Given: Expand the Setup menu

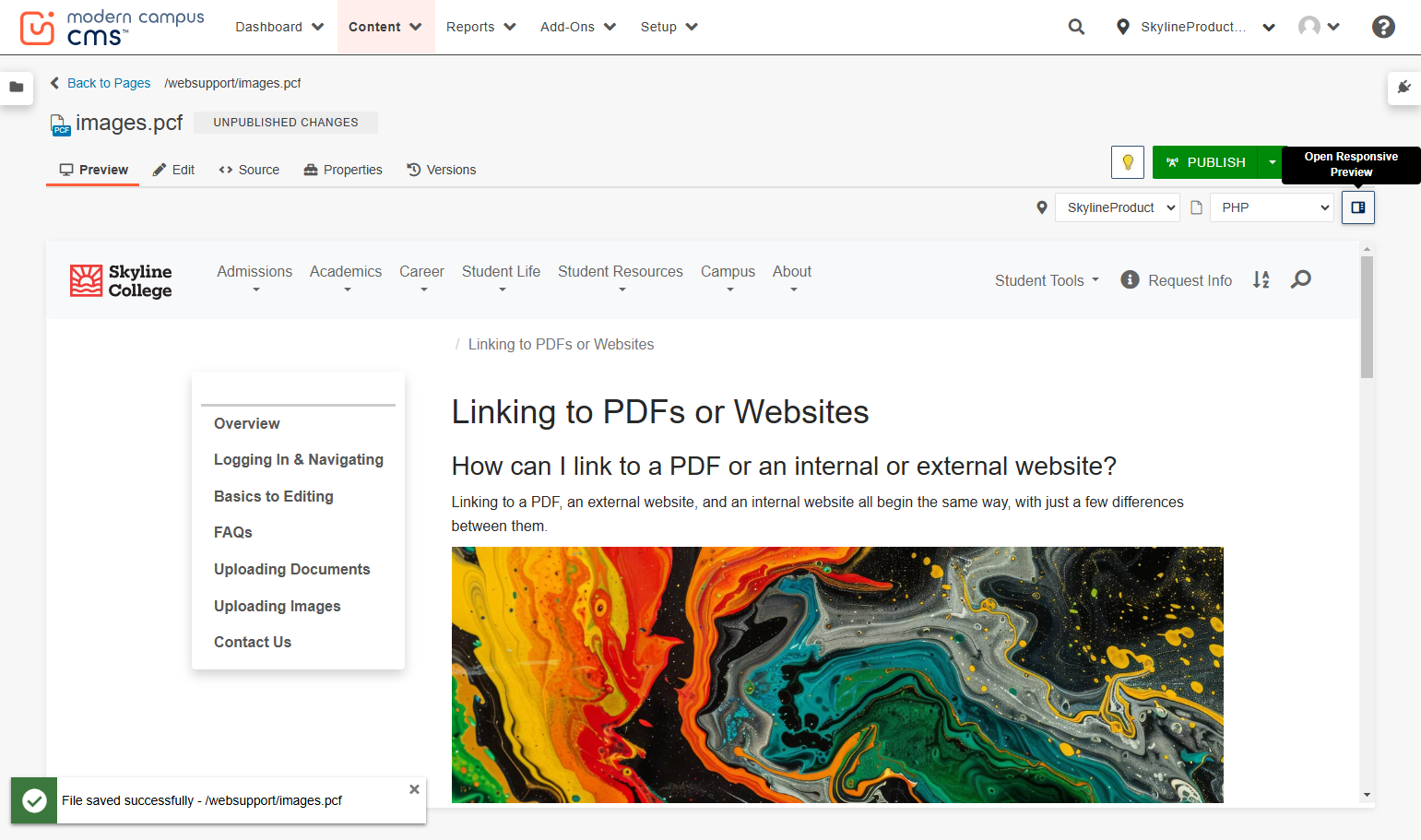Looking at the screenshot, I should pos(669,27).
